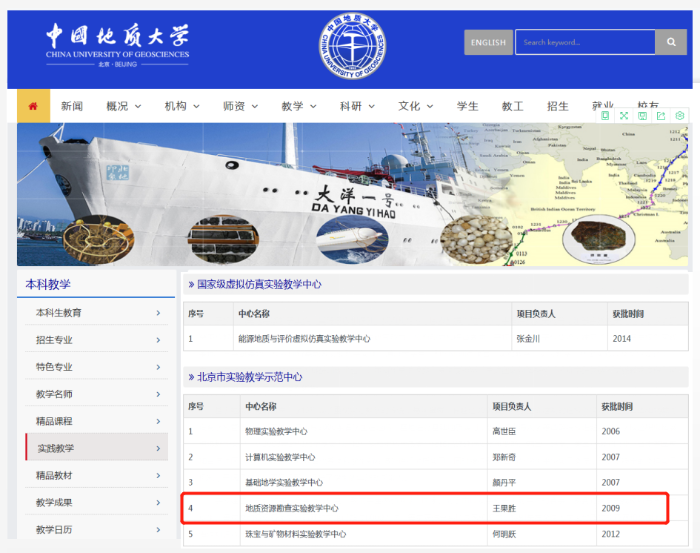The height and width of the screenshot is (553, 700).
Task: Click in the Search keyword input field
Action: (584, 42)
